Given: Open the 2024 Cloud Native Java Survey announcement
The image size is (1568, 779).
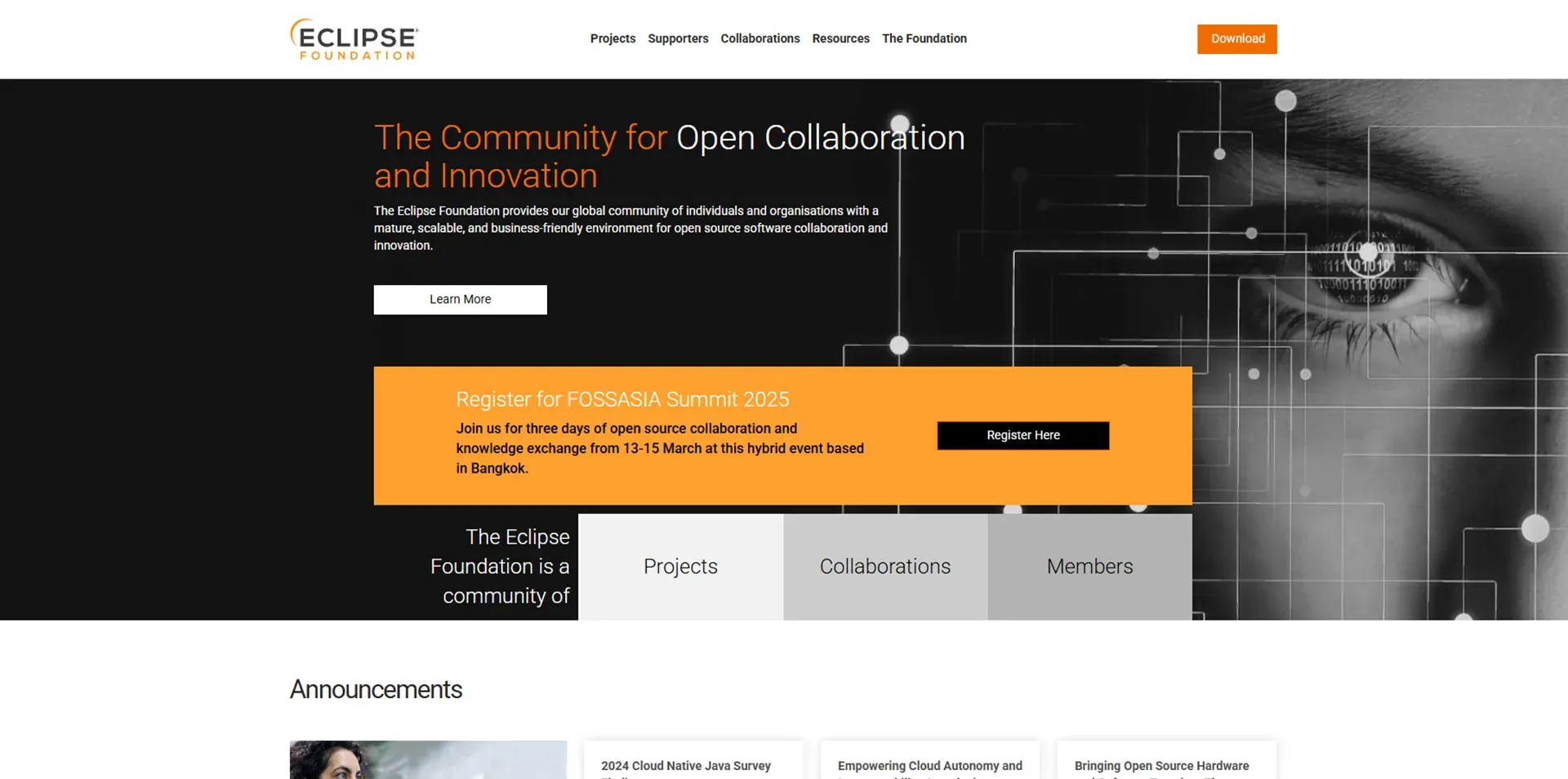Looking at the screenshot, I should pos(693,760).
